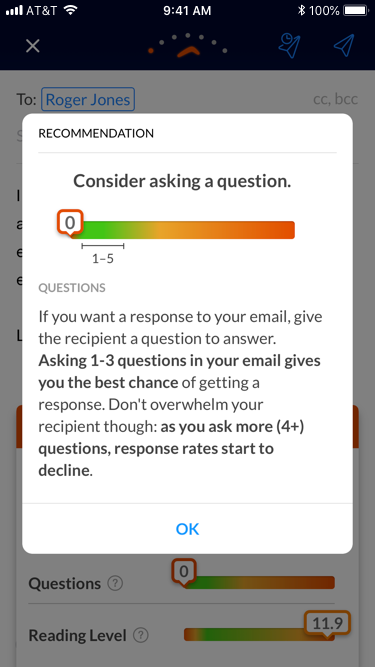
Task: Select the Roger Jones recipient chip
Action: pos(88,100)
